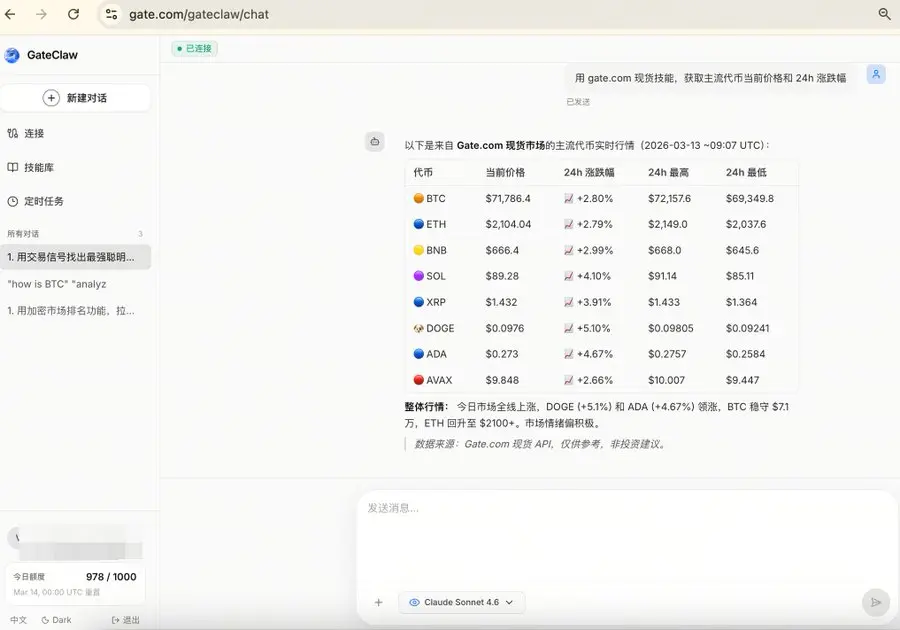
Task: Click the 已连接 status badge
Action: tap(195, 49)
